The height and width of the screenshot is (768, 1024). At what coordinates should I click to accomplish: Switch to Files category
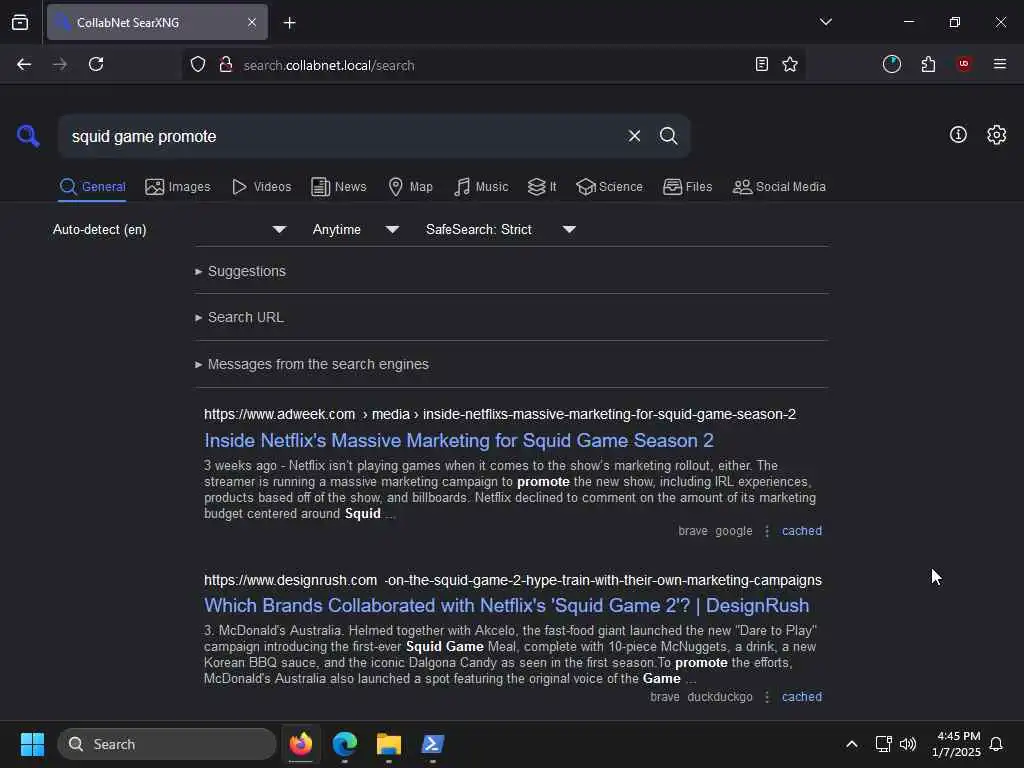coord(687,187)
